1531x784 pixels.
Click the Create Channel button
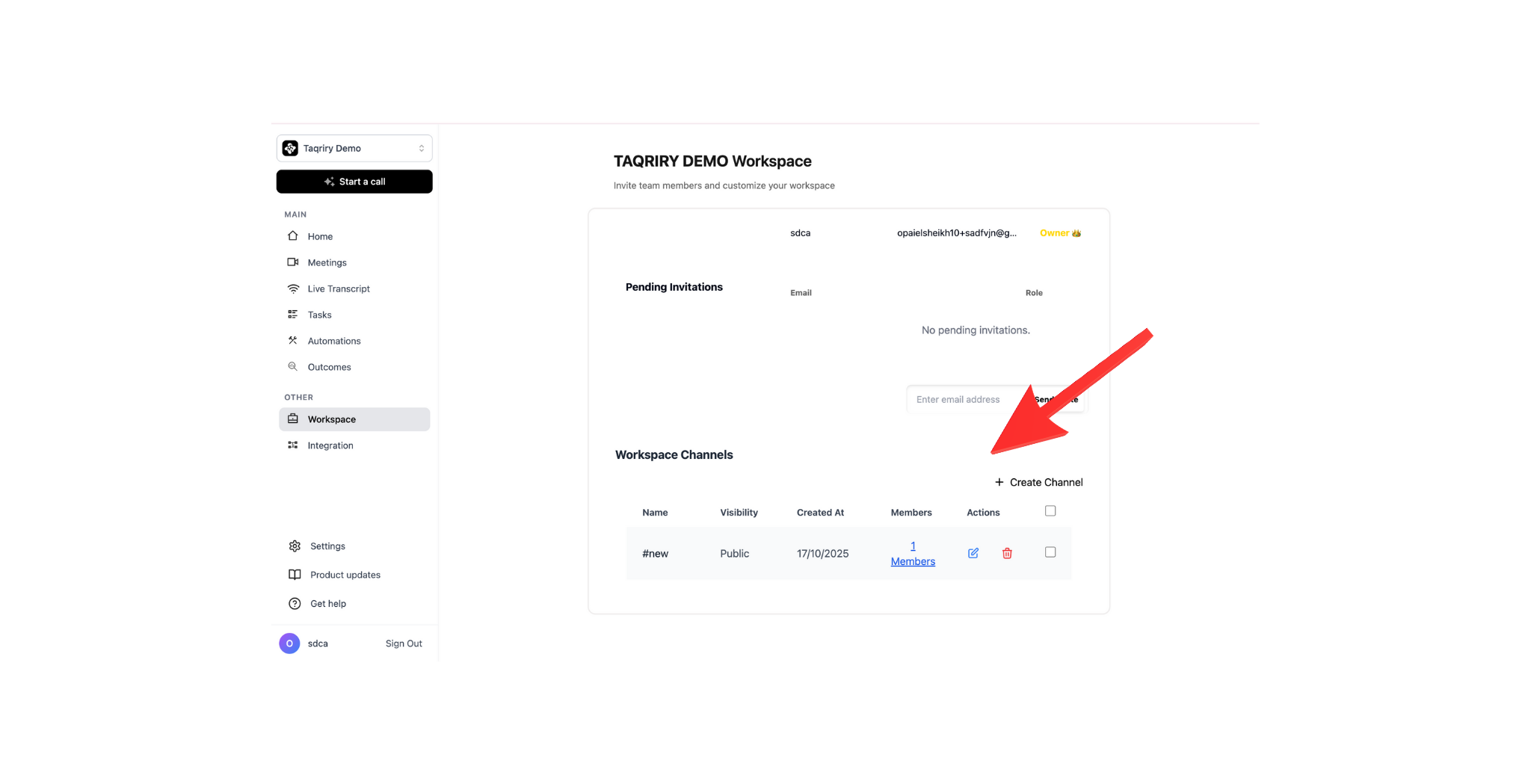coord(1038,481)
